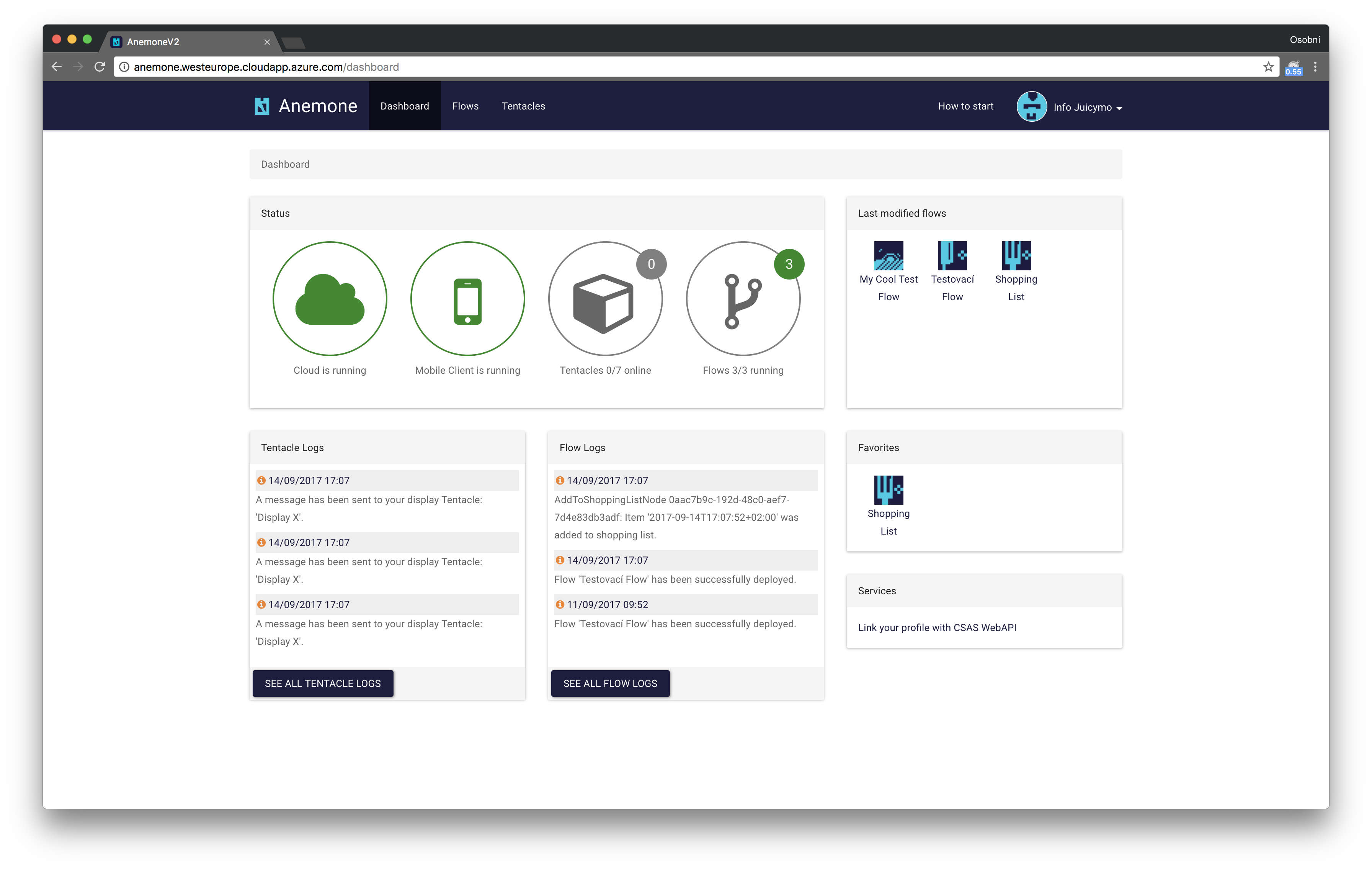This screenshot has height=870, width=1372.
Task: Close the AnemoneV2 browser tab
Action: pos(267,42)
